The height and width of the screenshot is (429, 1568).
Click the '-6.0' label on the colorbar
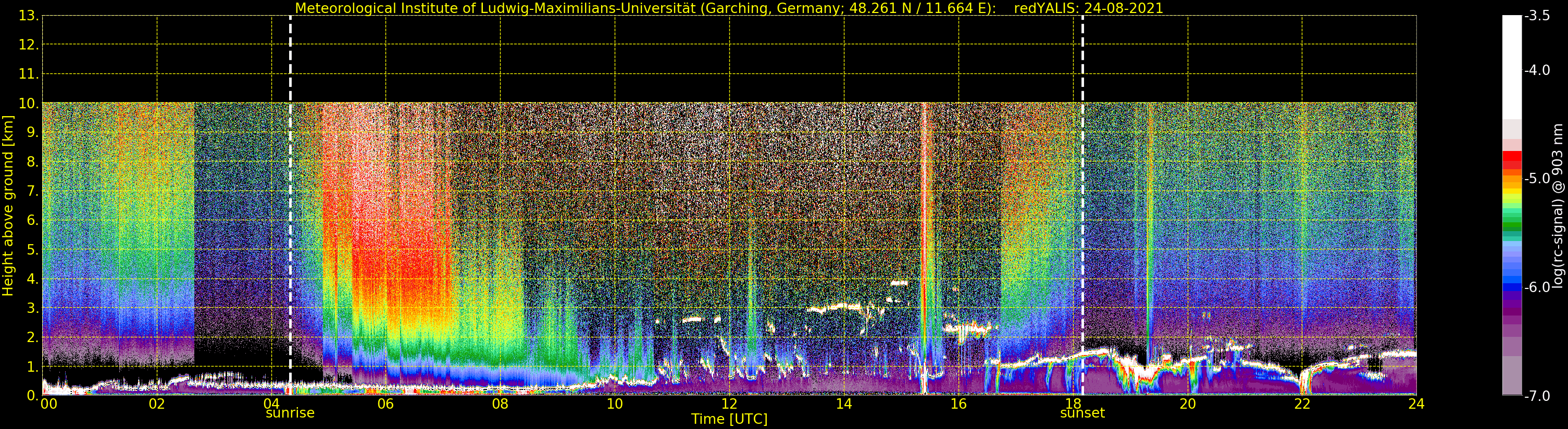pyautogui.click(x=1537, y=287)
